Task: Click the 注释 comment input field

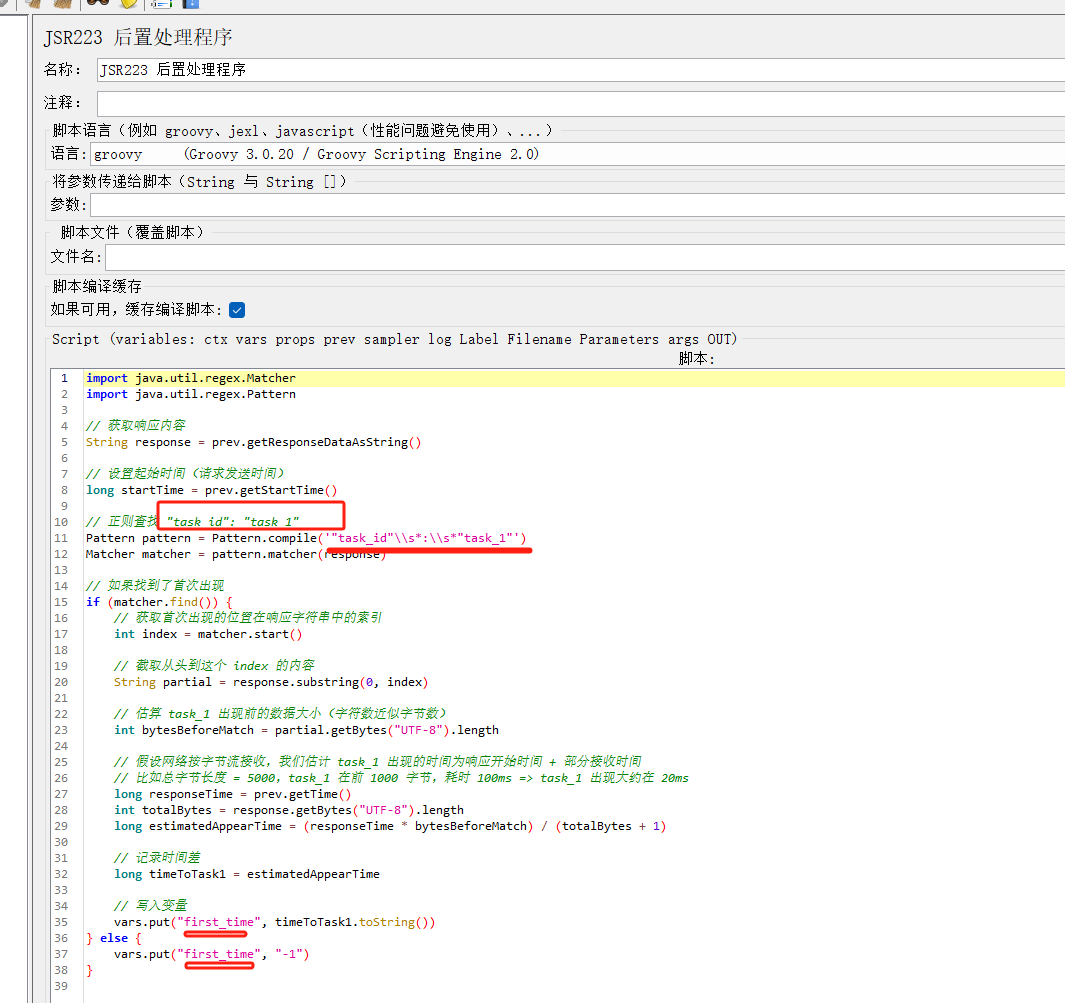Action: click(x=581, y=104)
